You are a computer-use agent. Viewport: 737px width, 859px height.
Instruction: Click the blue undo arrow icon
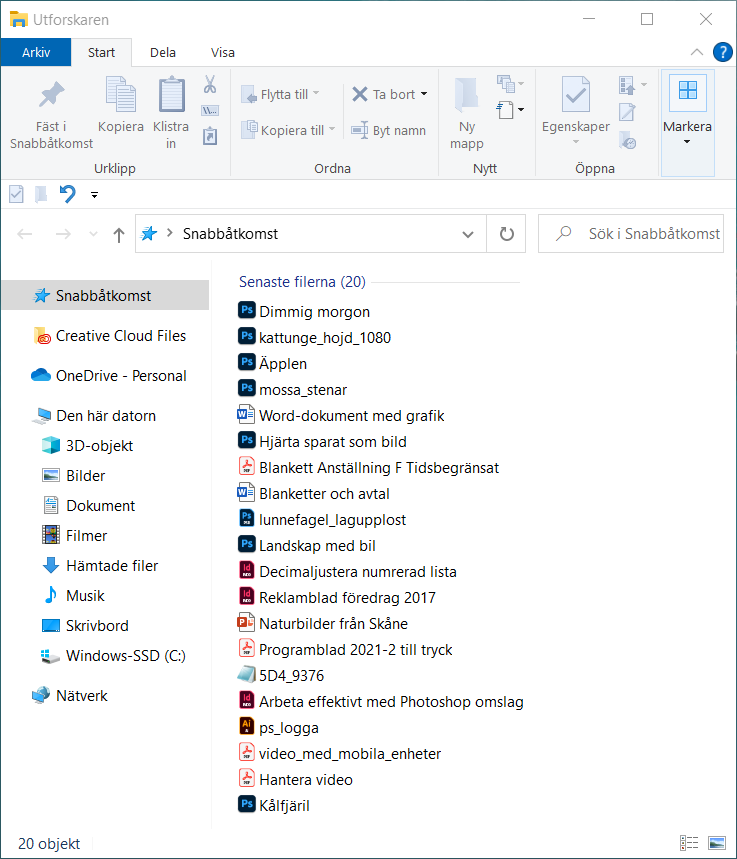(67, 194)
